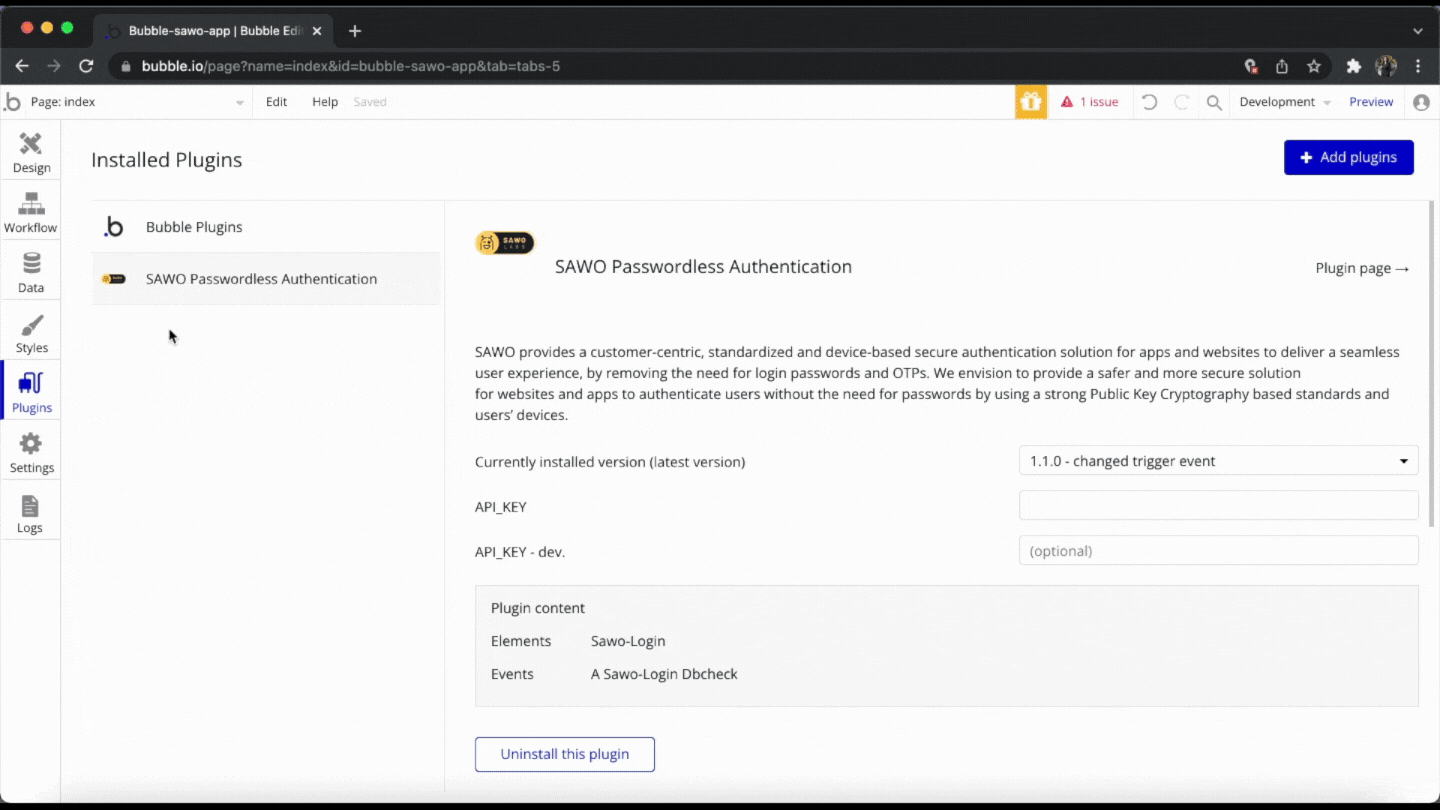The image size is (1440, 810).
Task: Expand the tab search chevron
Action: 1418,31
